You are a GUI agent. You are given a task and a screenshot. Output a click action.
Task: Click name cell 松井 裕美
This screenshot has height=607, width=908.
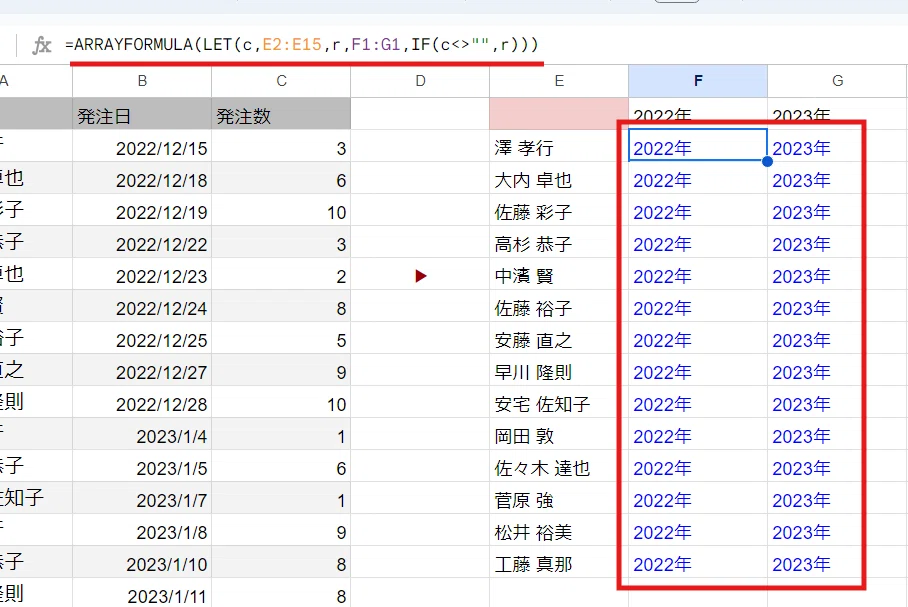click(559, 530)
